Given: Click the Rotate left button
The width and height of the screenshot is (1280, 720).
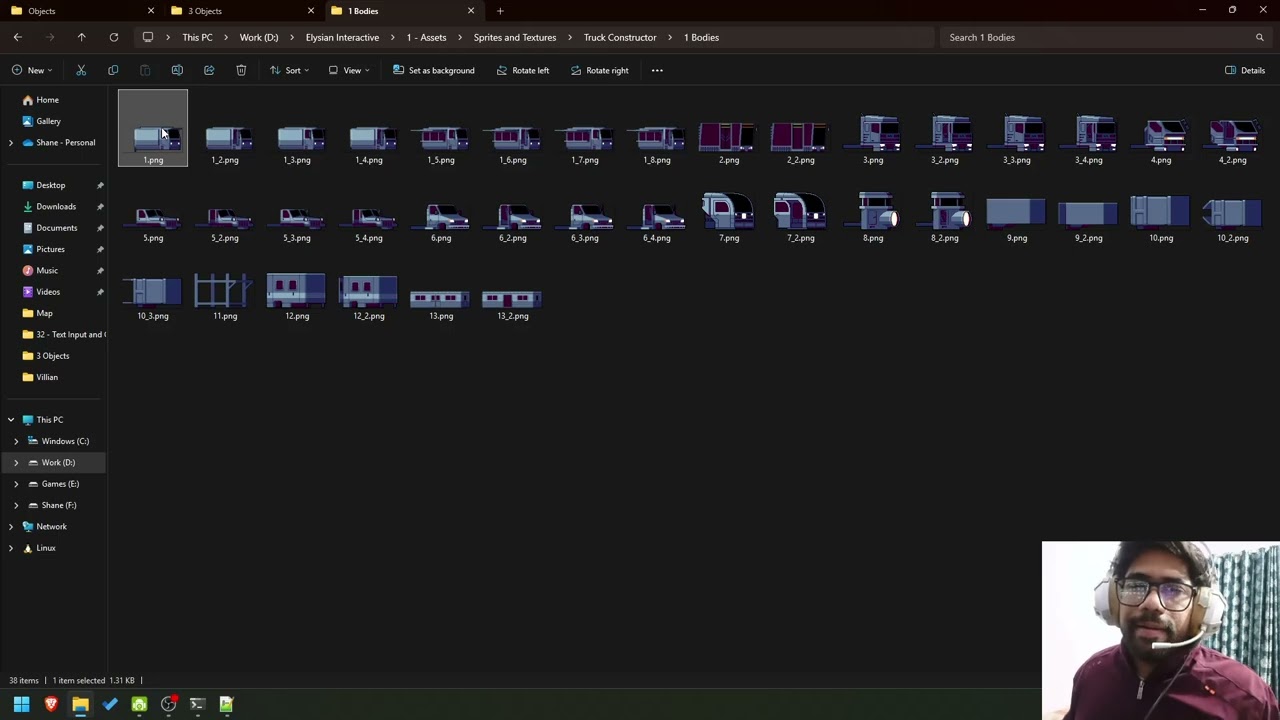Looking at the screenshot, I should tap(522, 70).
